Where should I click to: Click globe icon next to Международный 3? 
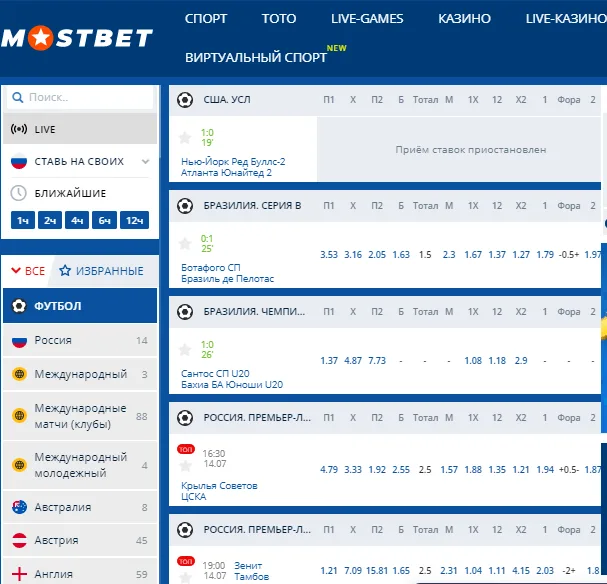tap(19, 374)
